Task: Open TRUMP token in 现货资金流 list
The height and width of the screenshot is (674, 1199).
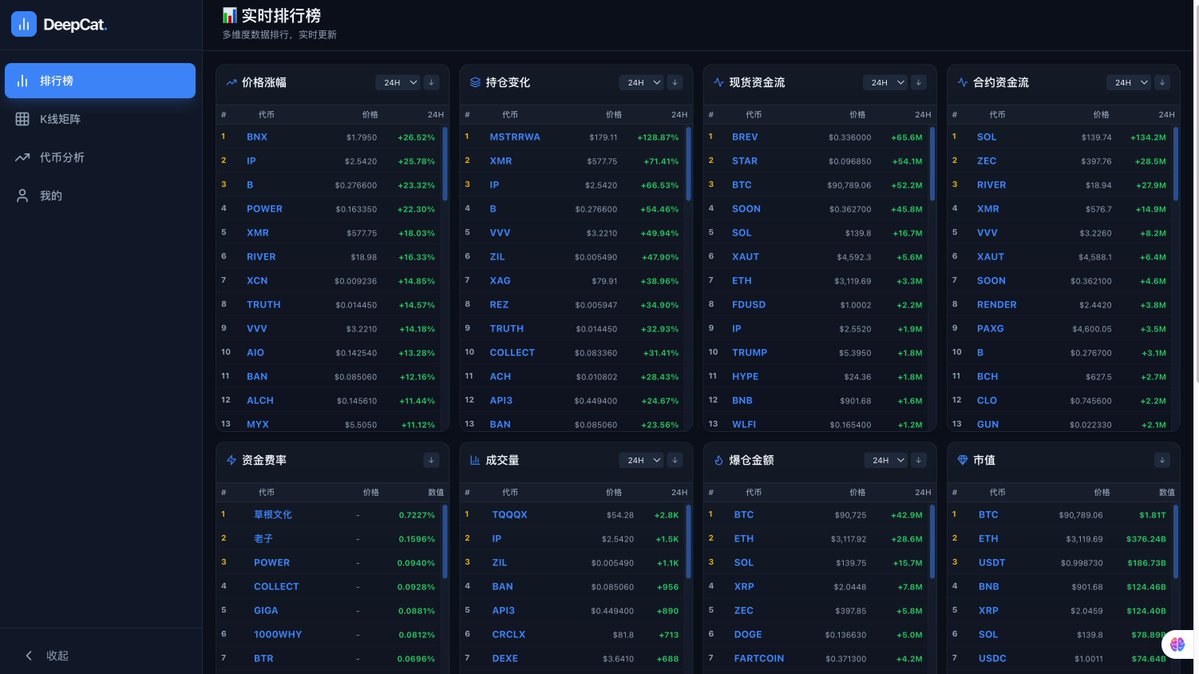Action: 749,353
